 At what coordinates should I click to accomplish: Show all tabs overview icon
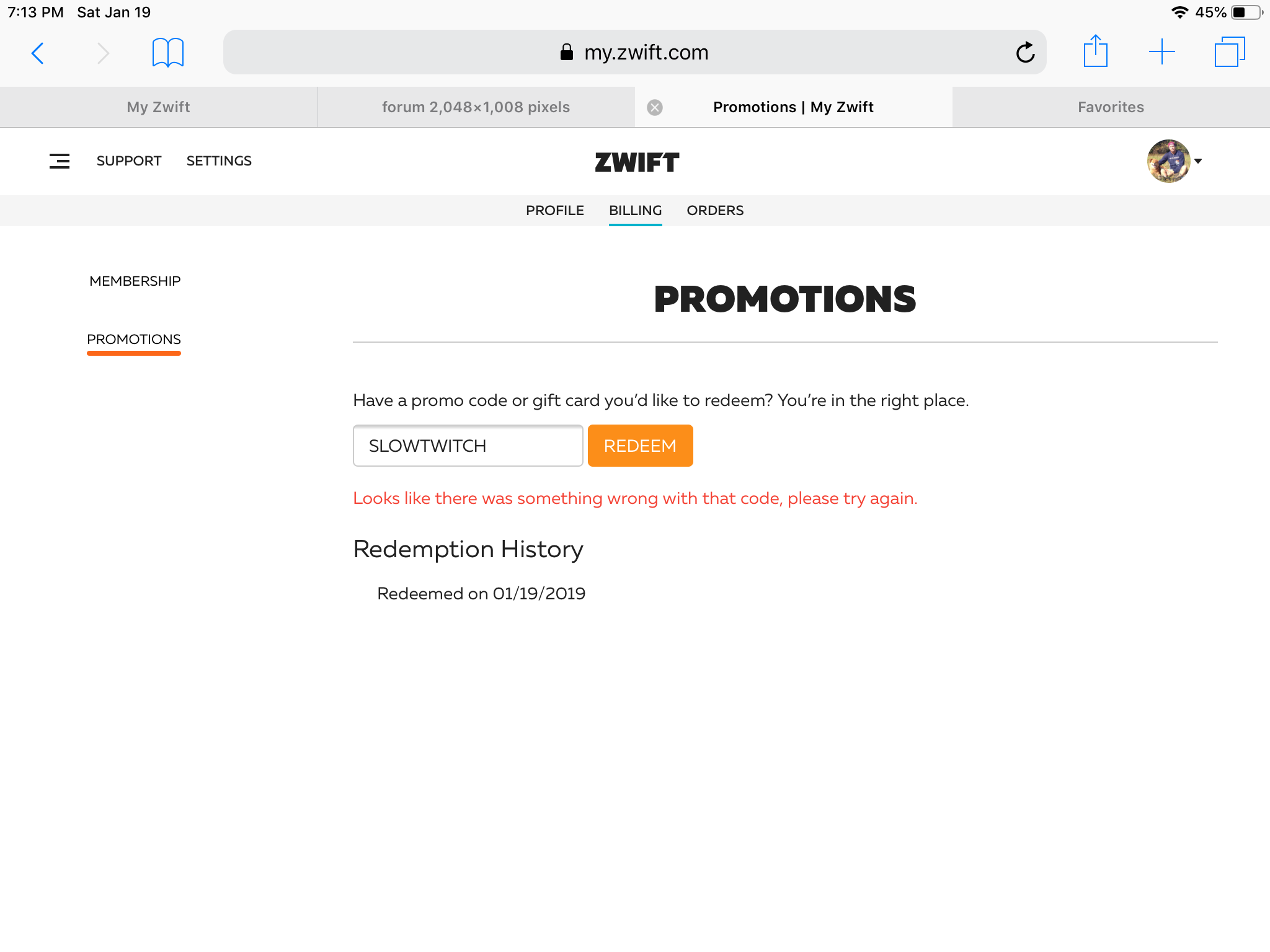pyautogui.click(x=1230, y=52)
